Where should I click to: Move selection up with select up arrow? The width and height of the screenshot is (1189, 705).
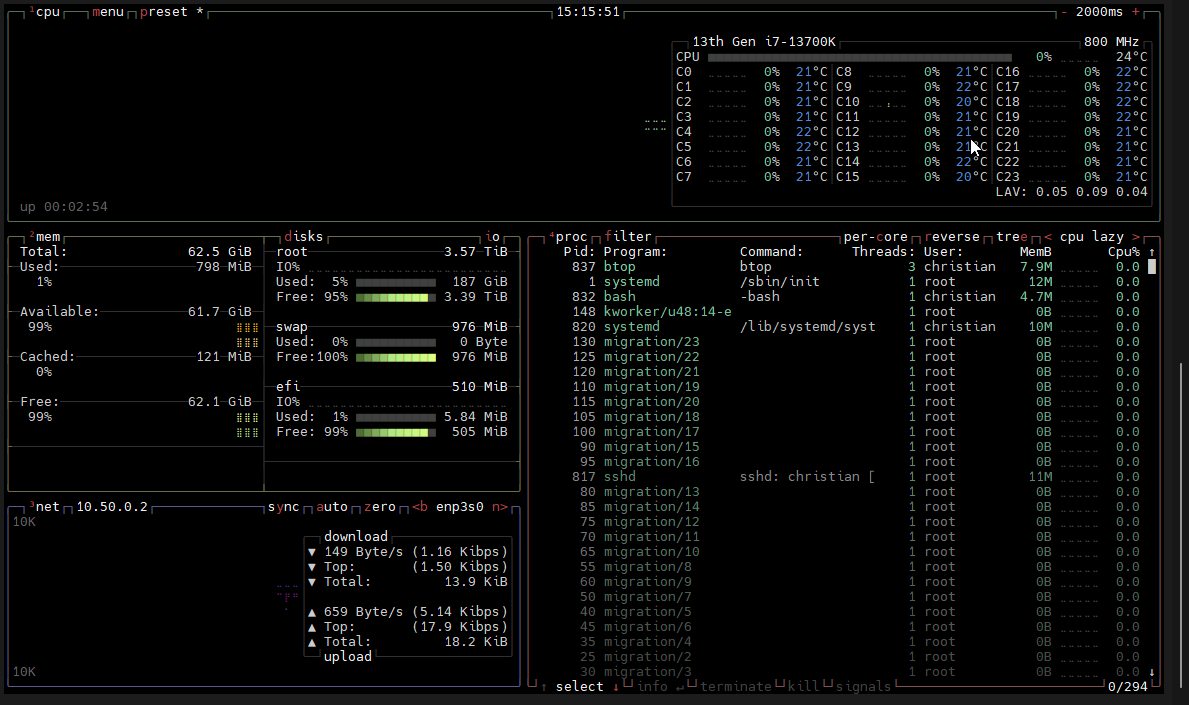pos(544,687)
